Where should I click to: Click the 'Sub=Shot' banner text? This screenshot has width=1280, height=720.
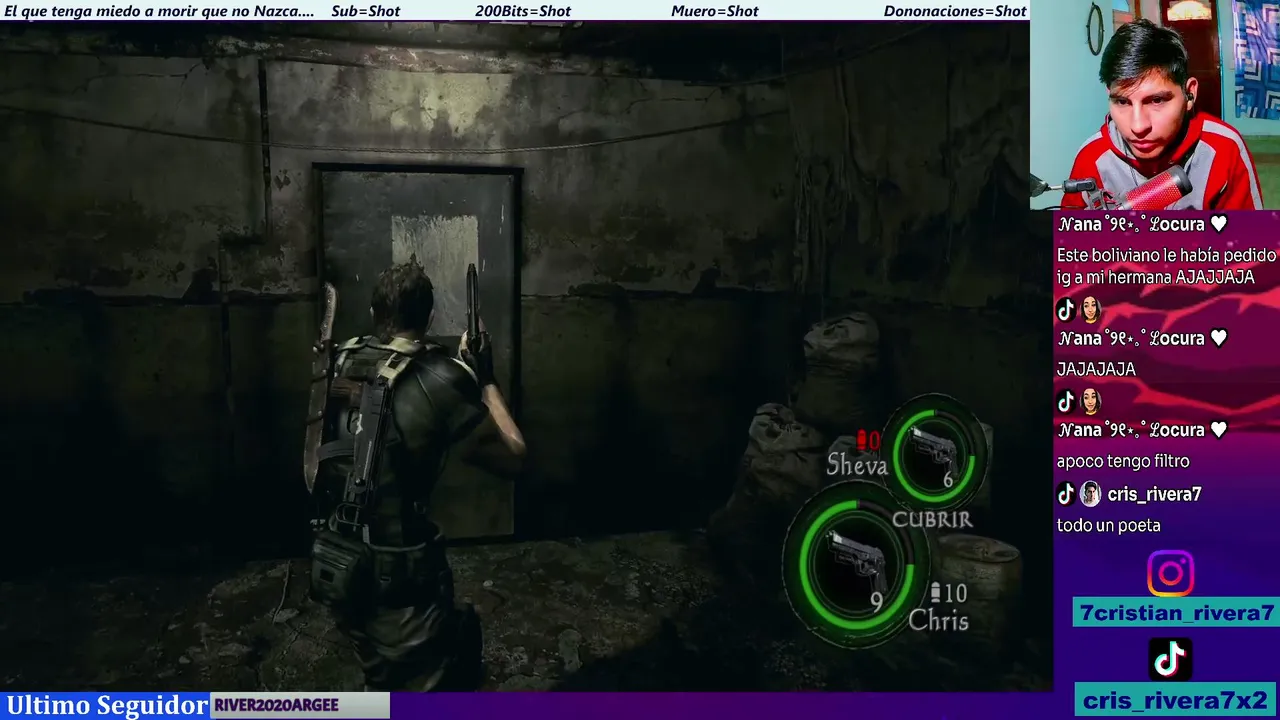pos(365,11)
